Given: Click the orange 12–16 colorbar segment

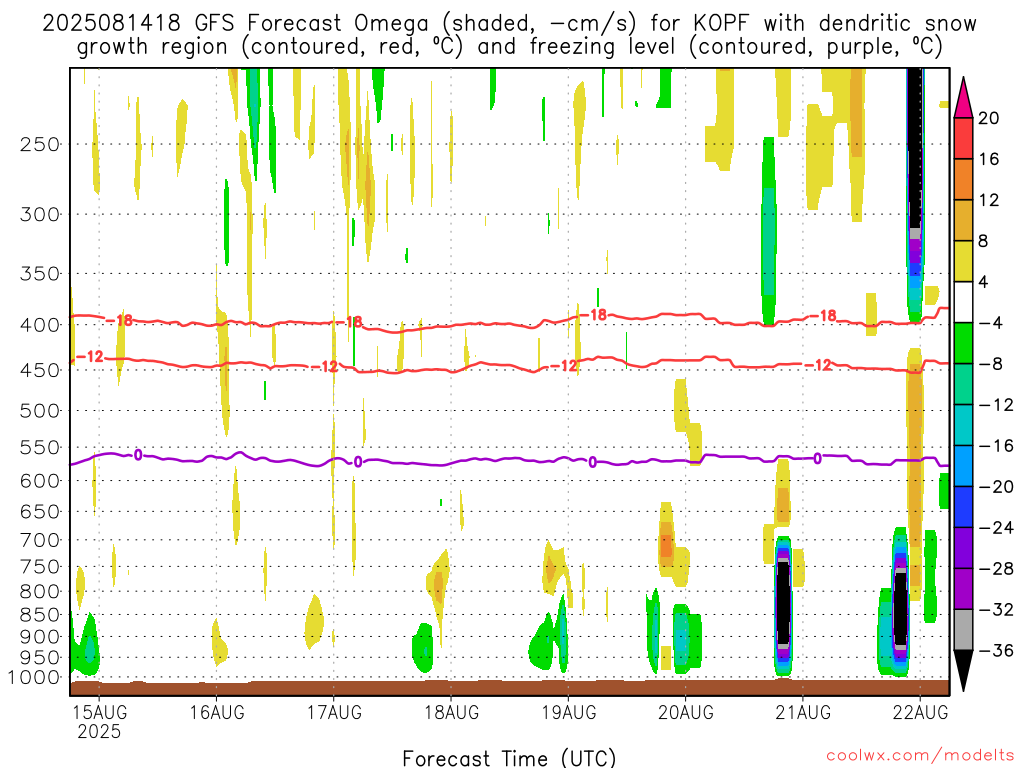Looking at the screenshot, I should click(963, 180).
